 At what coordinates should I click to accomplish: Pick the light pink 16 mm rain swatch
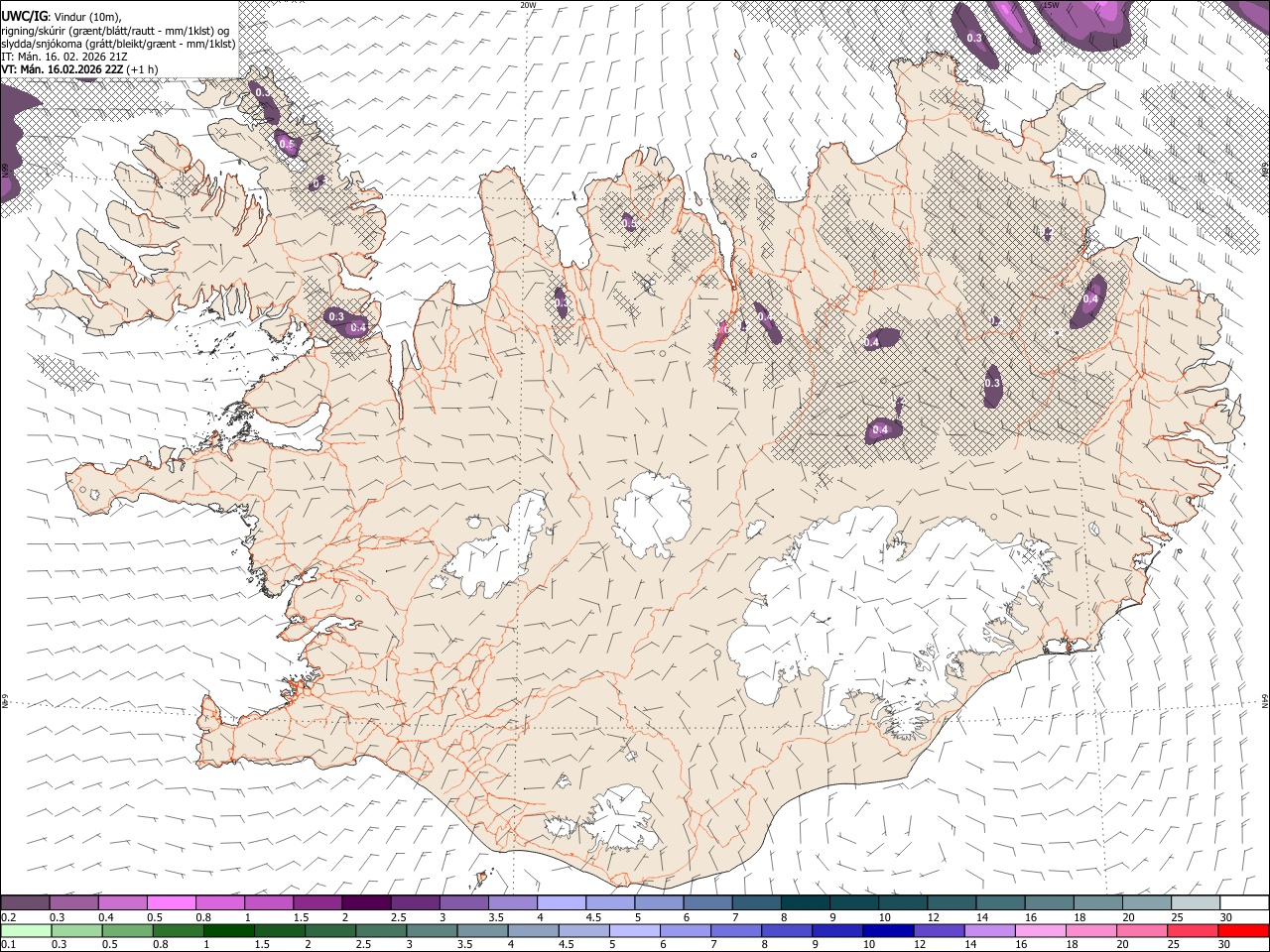(x=1041, y=930)
